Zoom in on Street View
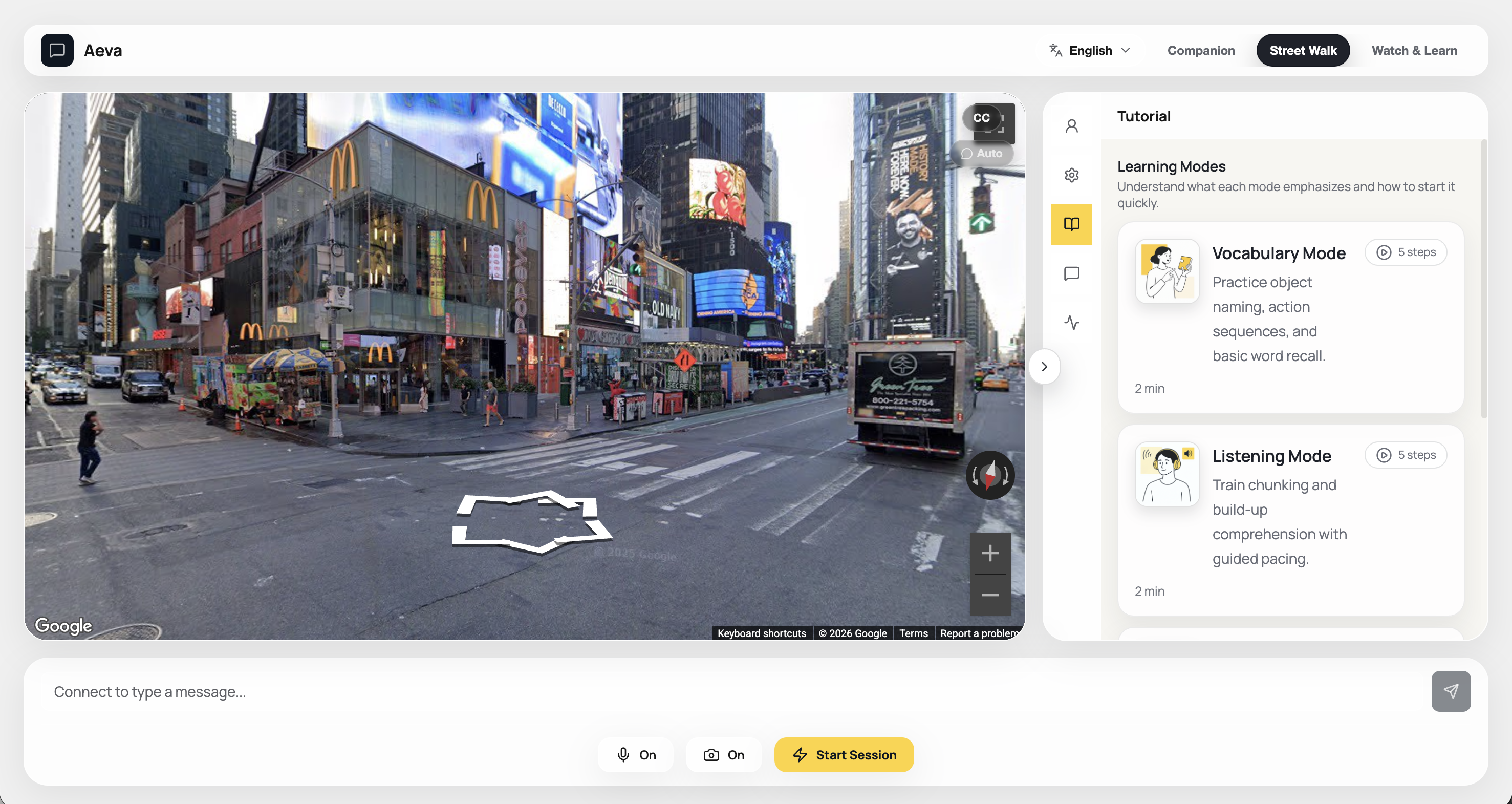This screenshot has height=804, width=1512. [x=989, y=553]
